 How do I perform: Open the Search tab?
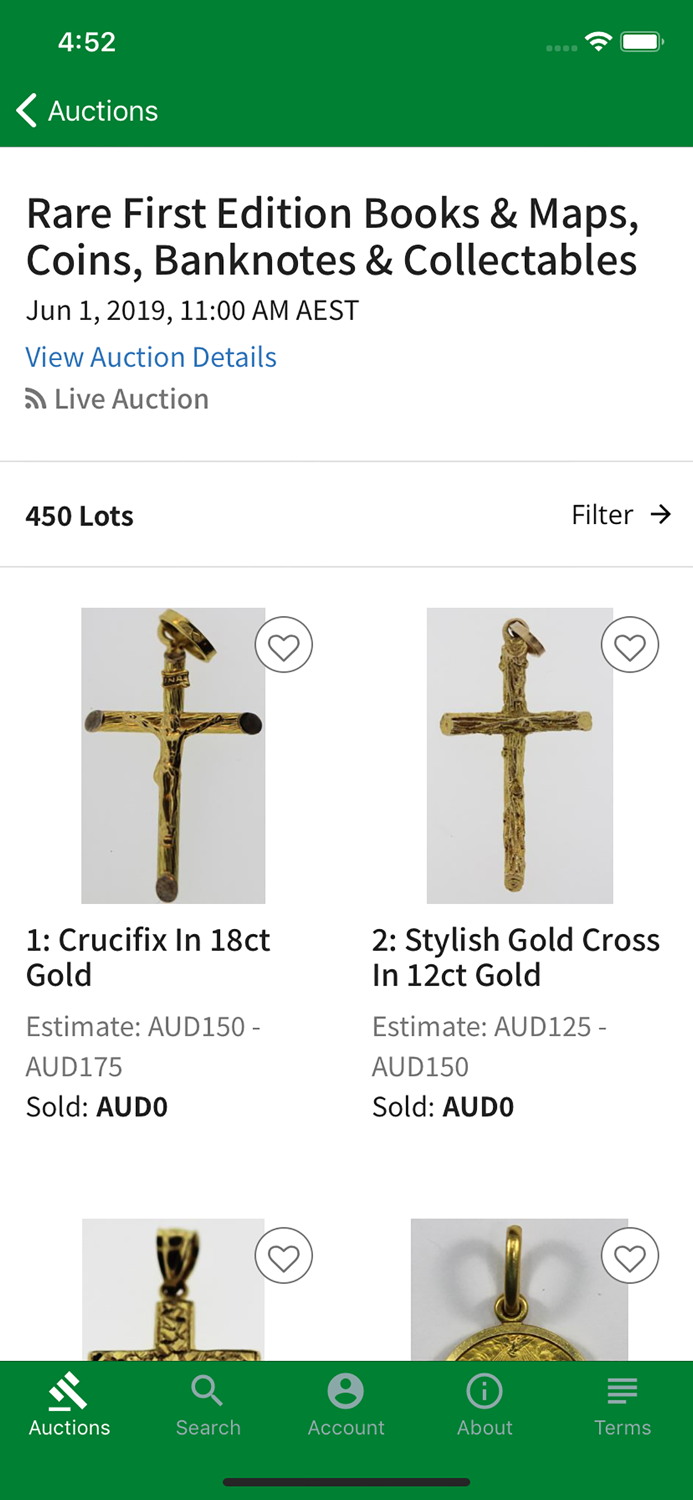tap(208, 1405)
